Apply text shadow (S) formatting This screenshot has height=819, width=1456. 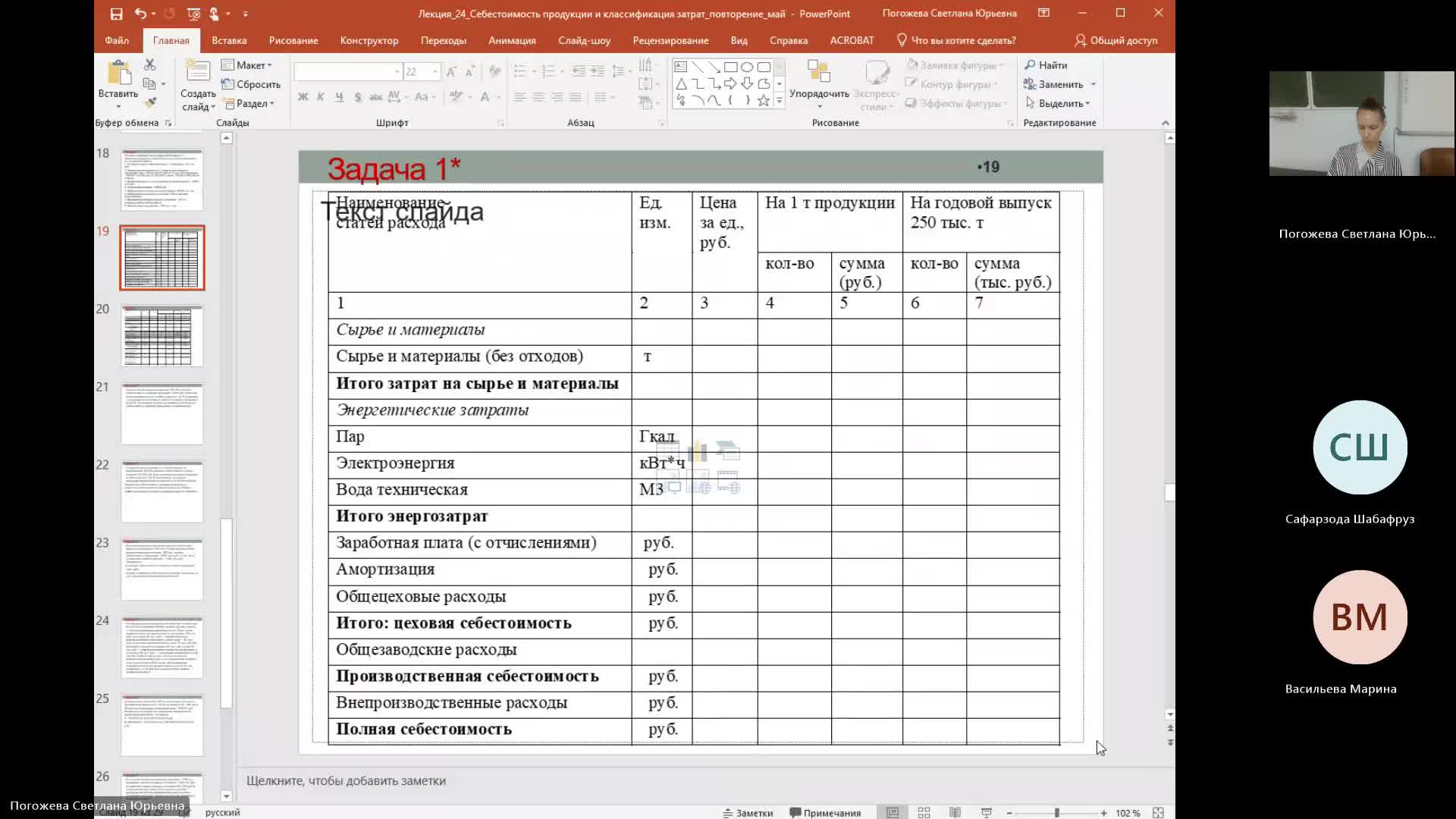[357, 97]
